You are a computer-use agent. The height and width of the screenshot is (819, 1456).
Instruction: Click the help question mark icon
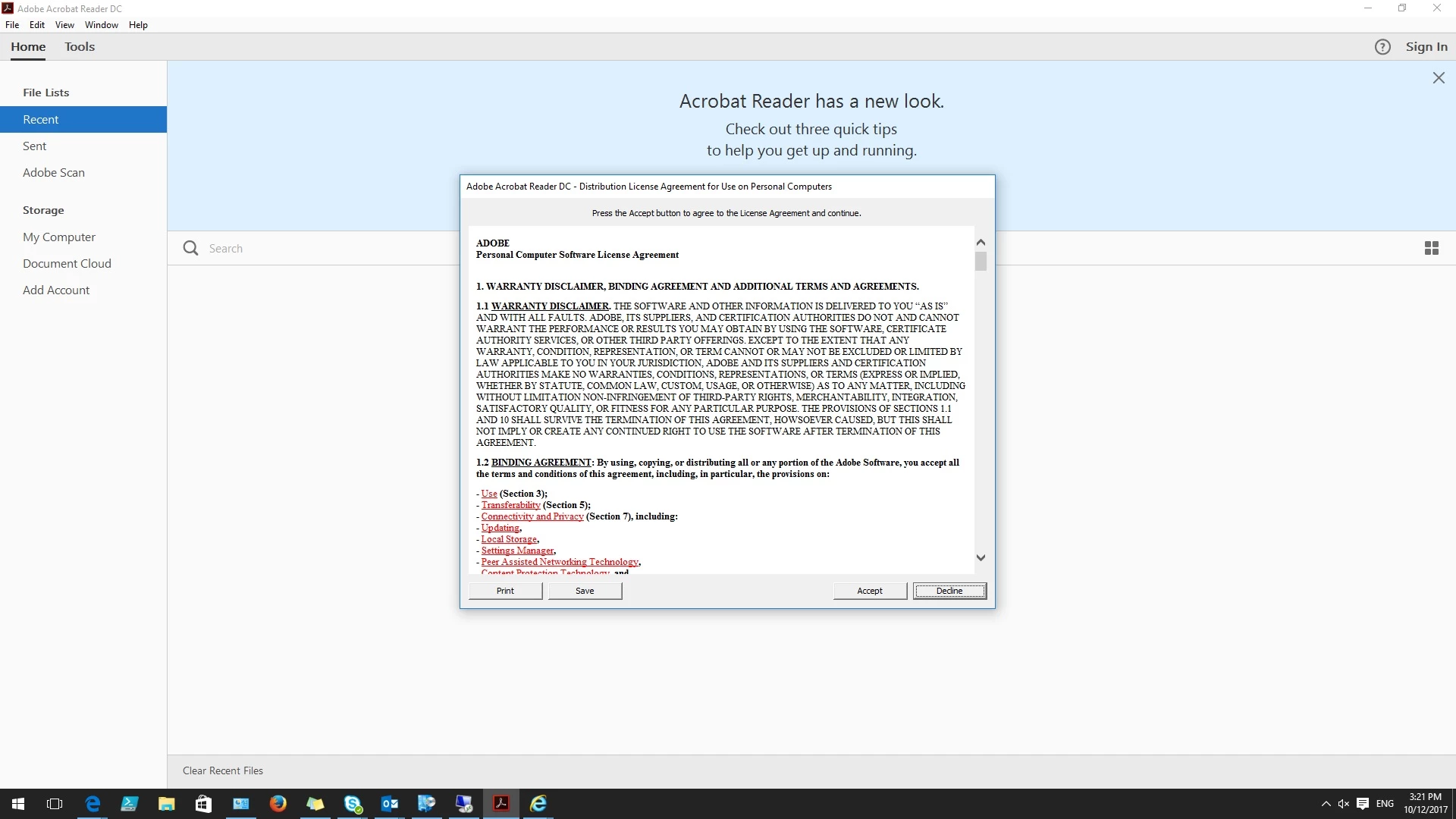point(1382,47)
